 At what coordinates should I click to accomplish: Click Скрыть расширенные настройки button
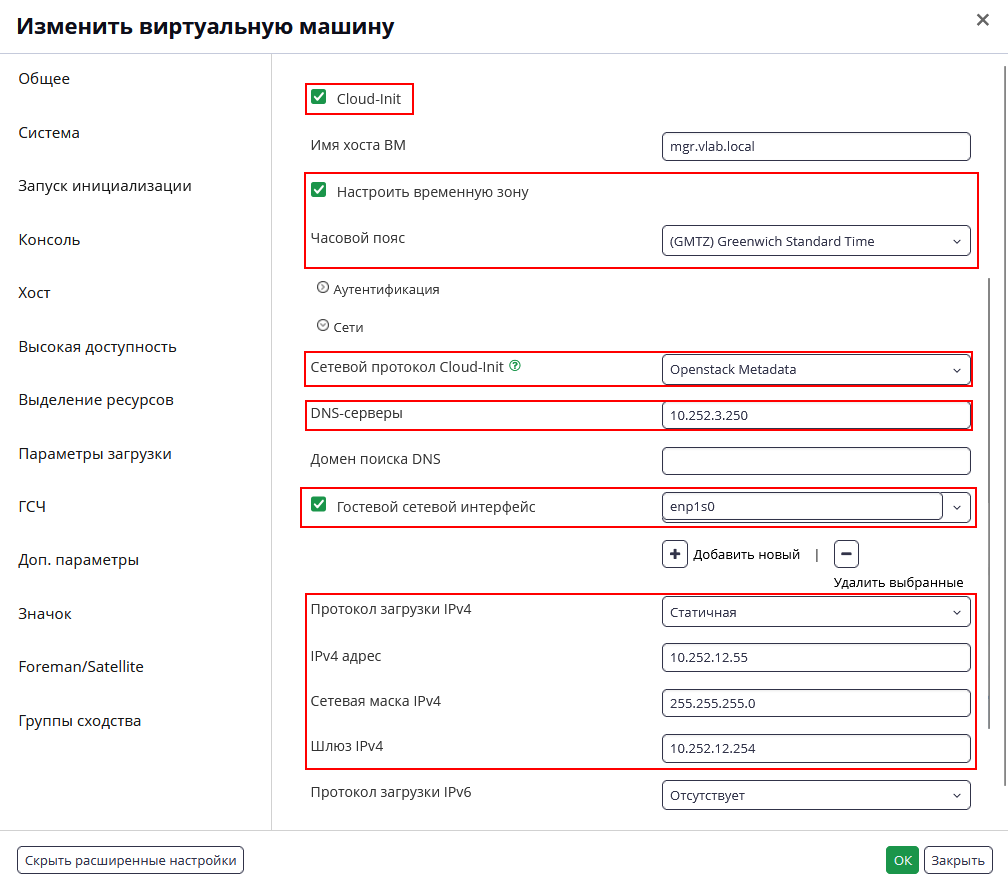tap(130, 860)
